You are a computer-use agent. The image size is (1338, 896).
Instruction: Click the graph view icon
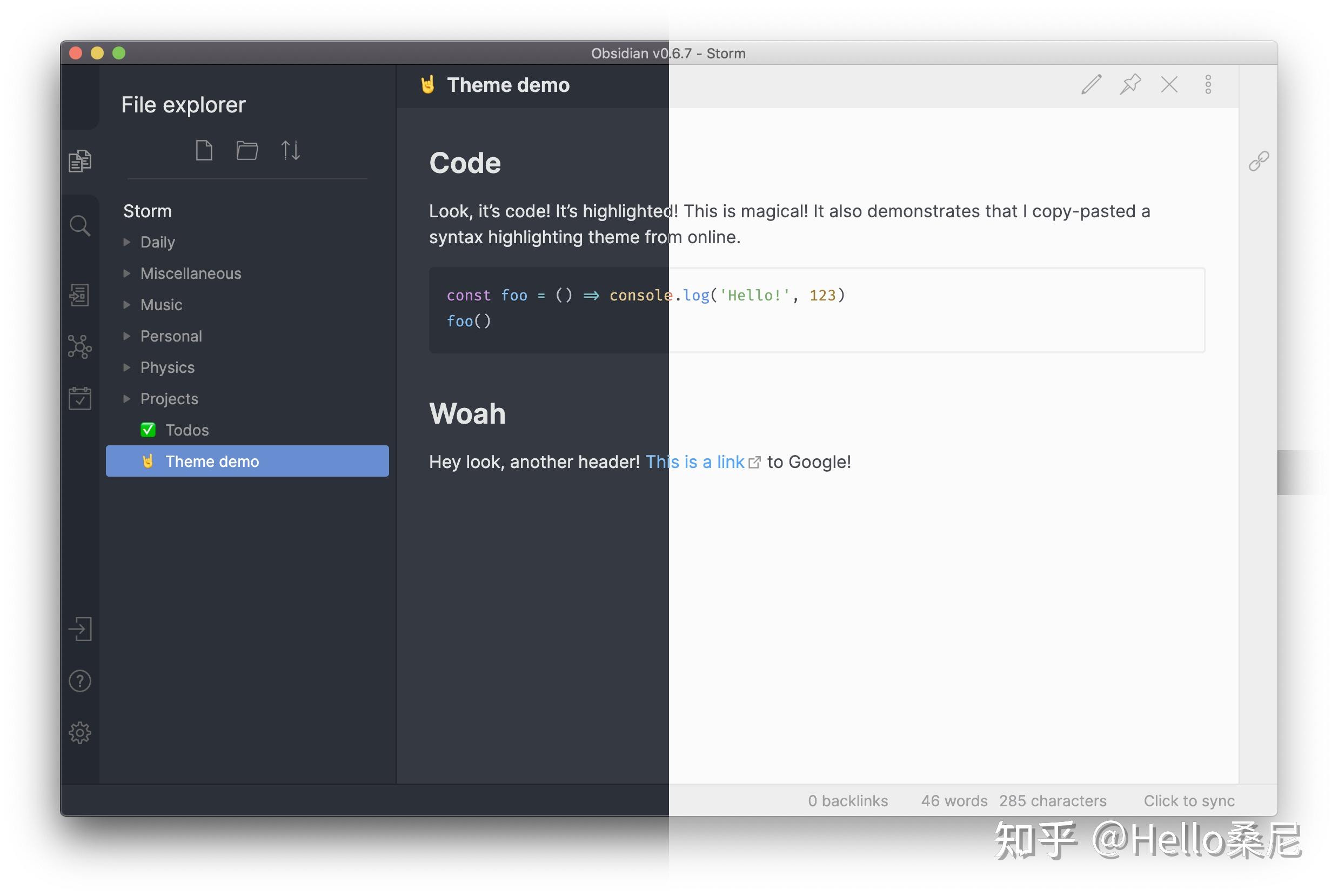click(79, 346)
